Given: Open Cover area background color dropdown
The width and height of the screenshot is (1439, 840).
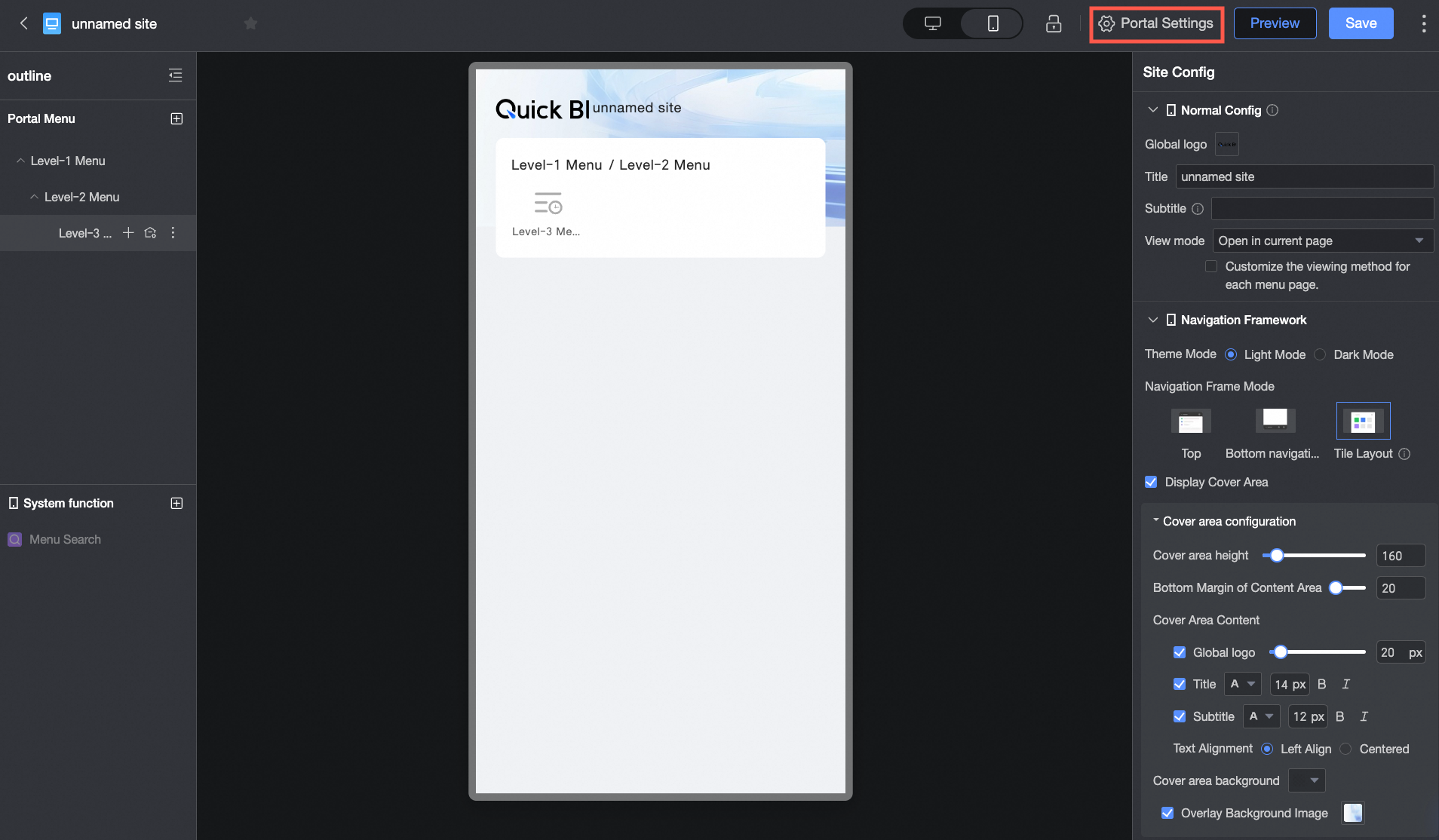Looking at the screenshot, I should [x=1306, y=780].
